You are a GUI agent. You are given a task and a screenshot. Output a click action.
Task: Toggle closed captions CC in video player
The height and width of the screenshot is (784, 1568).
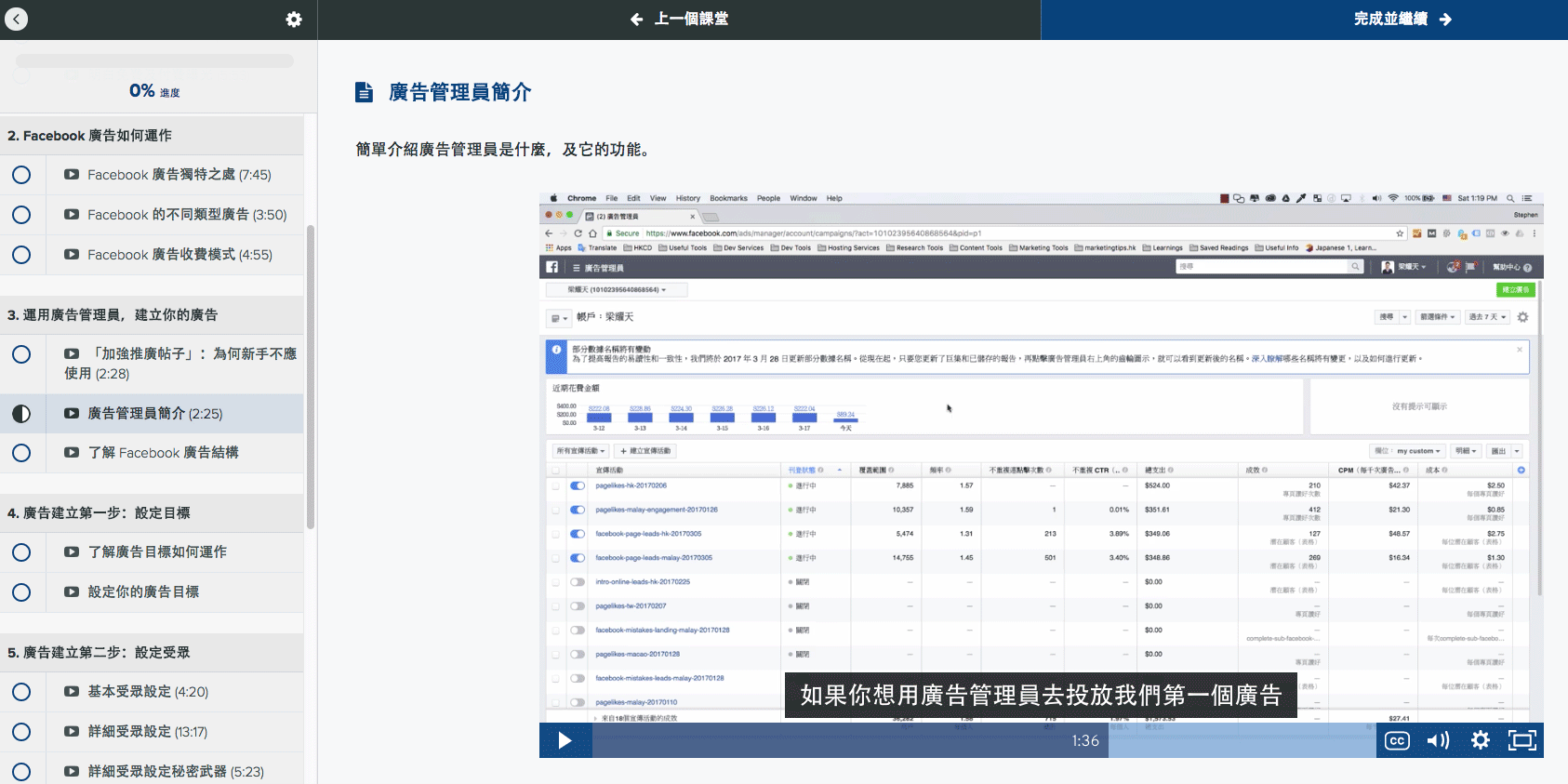coord(1397,740)
